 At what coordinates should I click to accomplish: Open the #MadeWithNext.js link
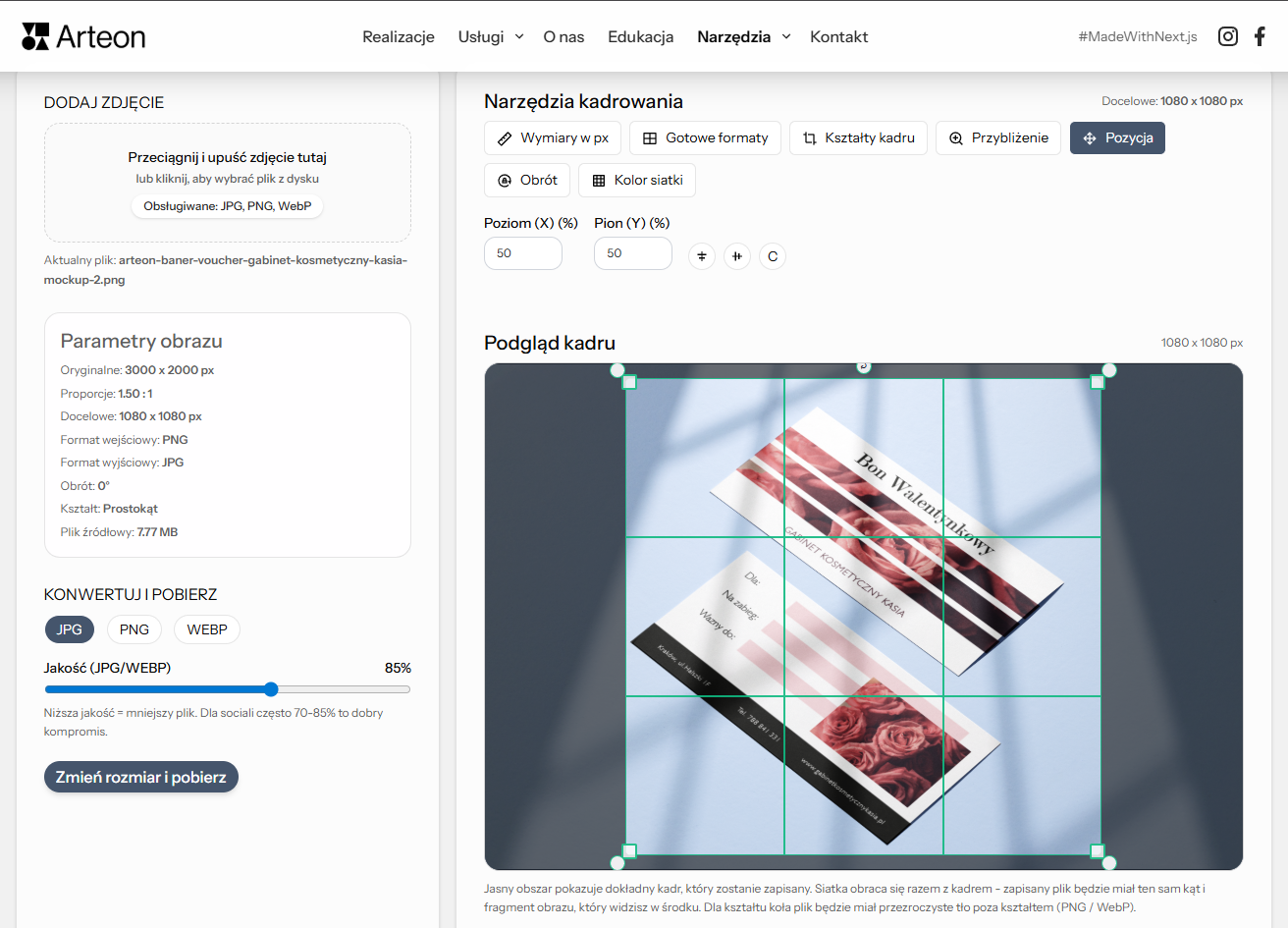pyautogui.click(x=1138, y=35)
